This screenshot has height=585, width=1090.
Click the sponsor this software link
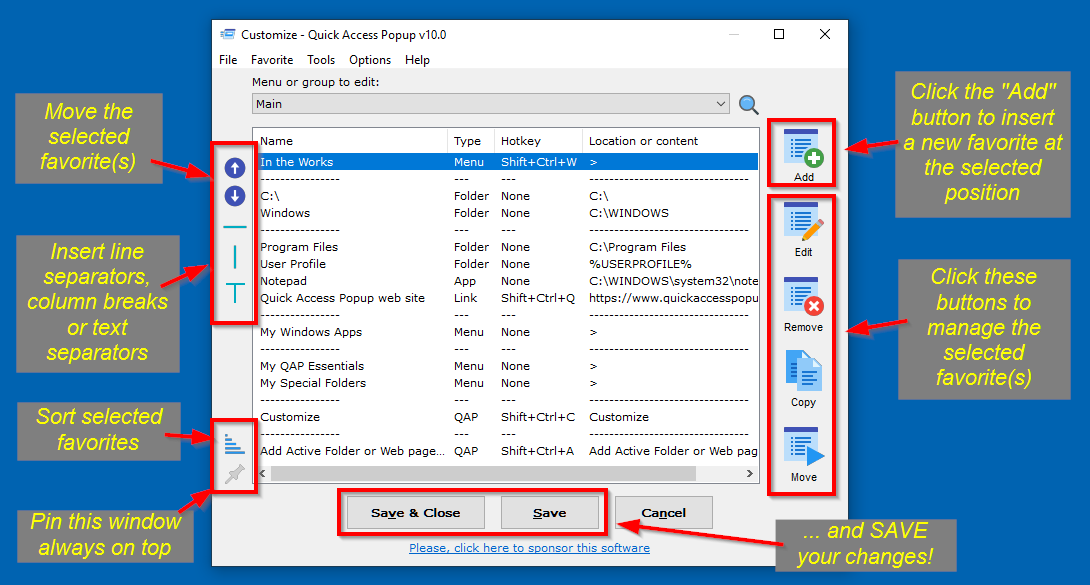click(x=529, y=548)
